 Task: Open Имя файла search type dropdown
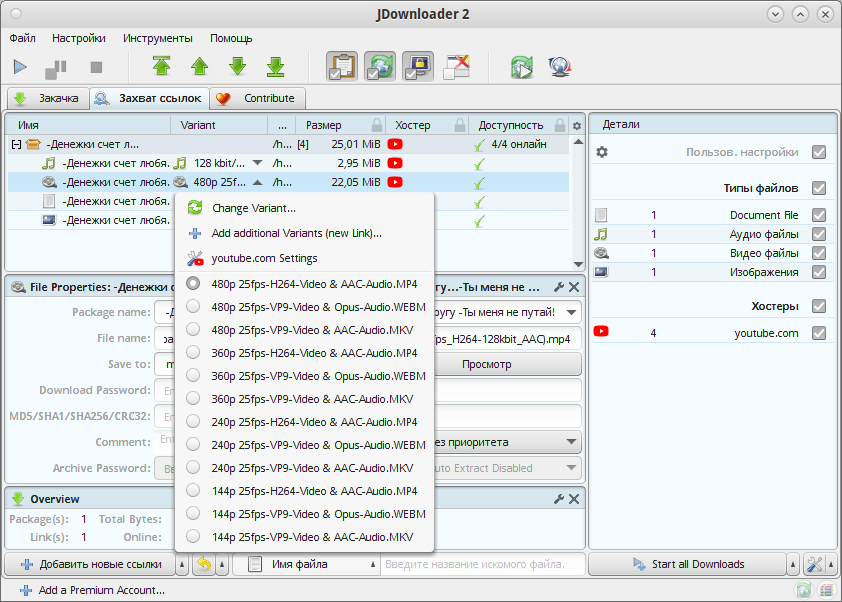pyautogui.click(x=373, y=564)
